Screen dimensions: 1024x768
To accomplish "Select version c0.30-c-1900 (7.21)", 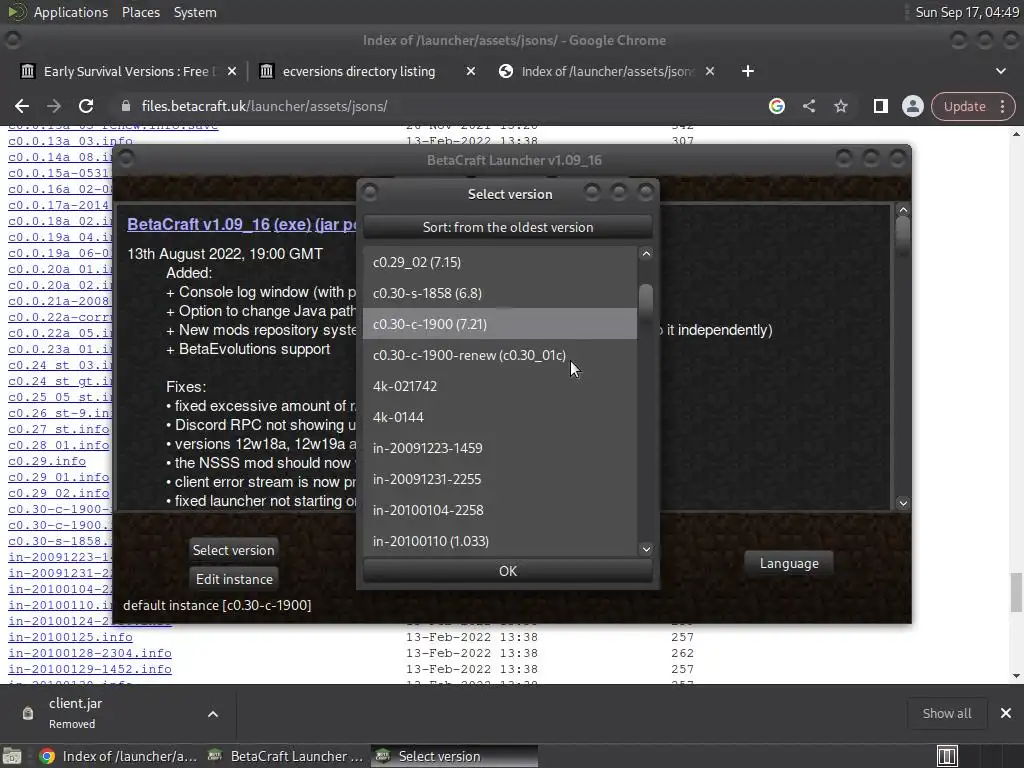I will 500,324.
